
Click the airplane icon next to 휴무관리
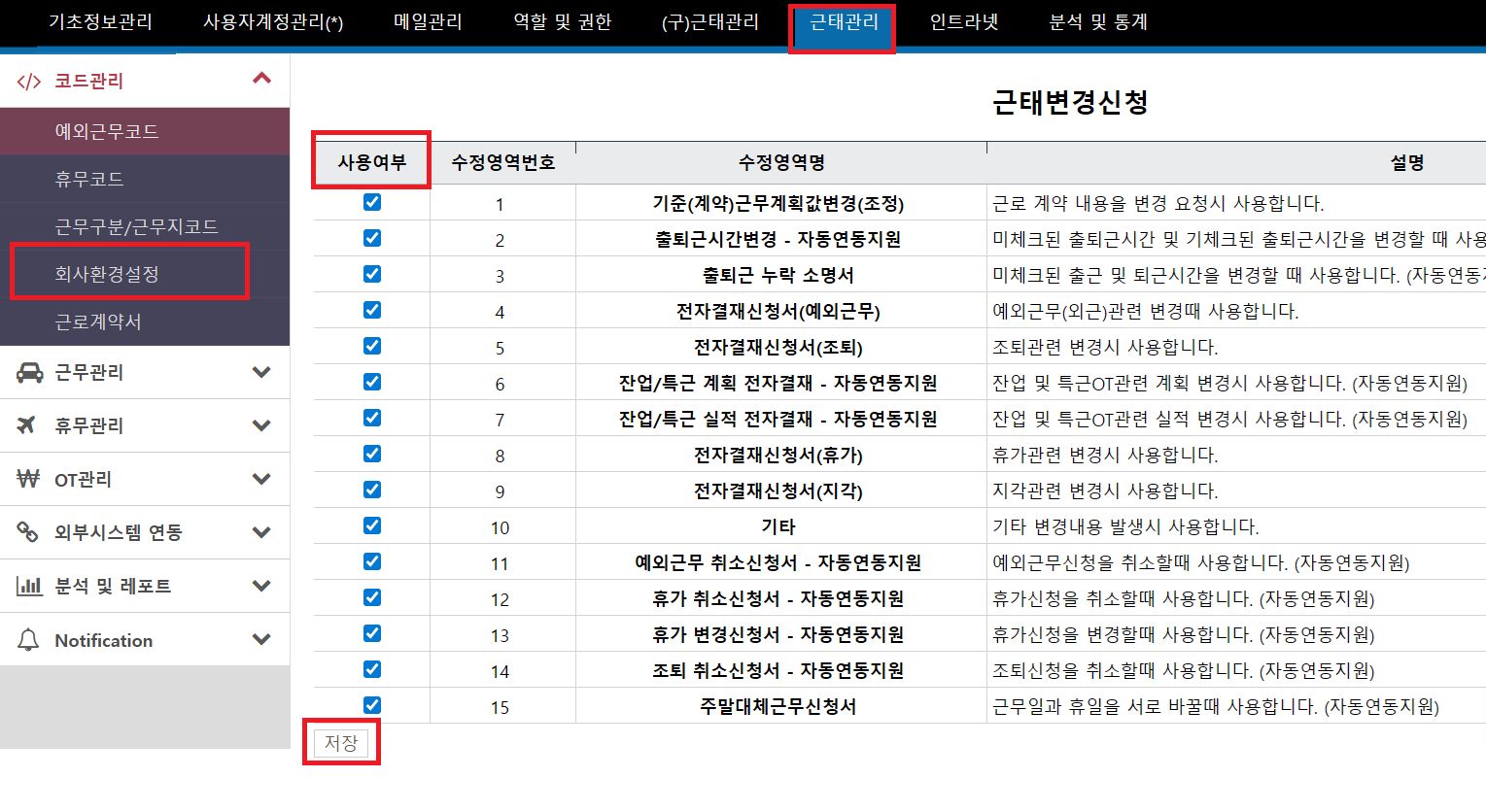27,425
